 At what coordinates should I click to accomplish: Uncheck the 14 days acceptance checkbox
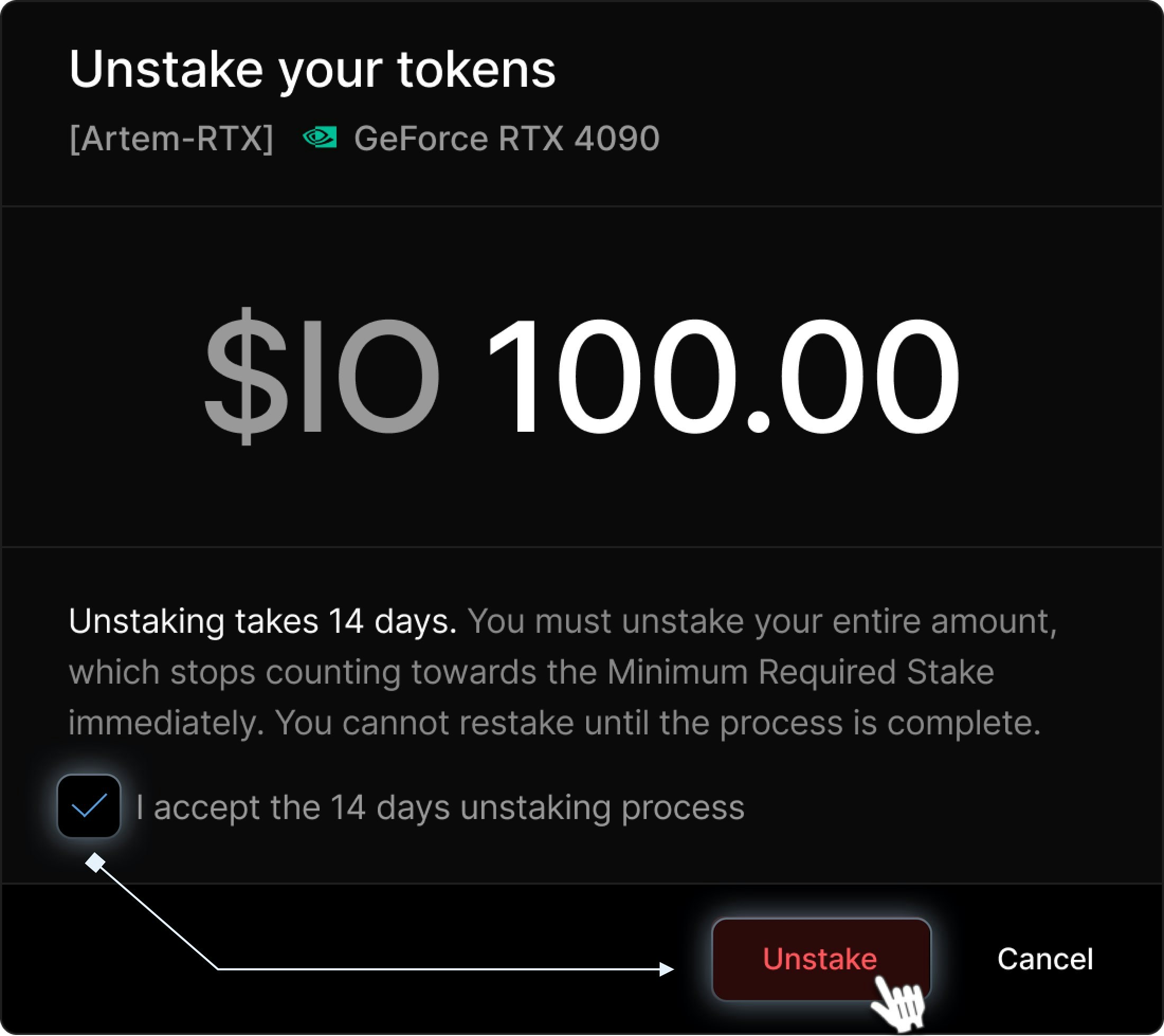89,806
